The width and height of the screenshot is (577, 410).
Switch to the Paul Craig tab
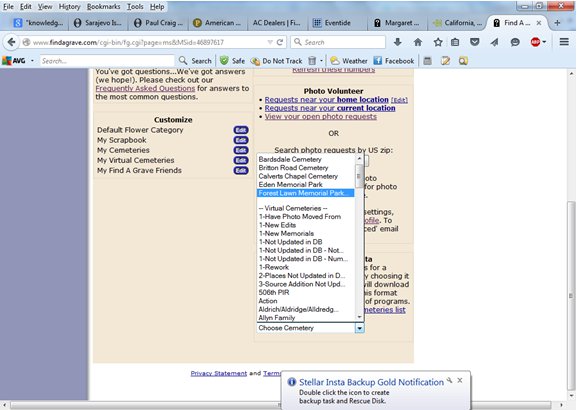tap(158, 23)
